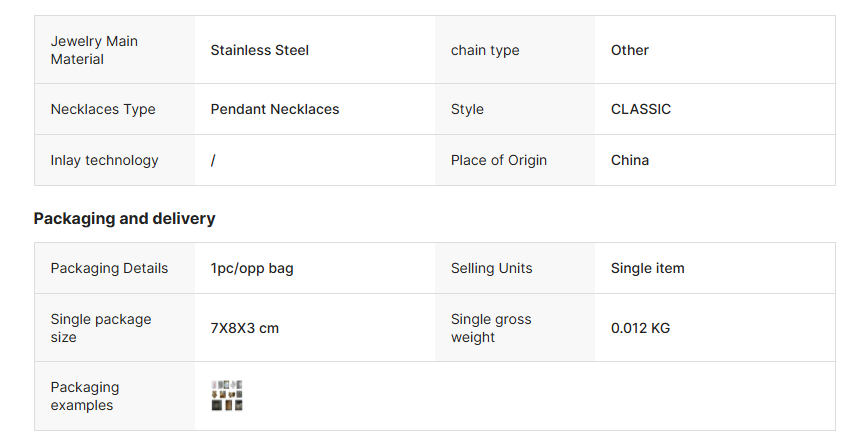This screenshot has width=854, height=444.
Task: Click the 'Selling Units' label
Action: click(491, 268)
